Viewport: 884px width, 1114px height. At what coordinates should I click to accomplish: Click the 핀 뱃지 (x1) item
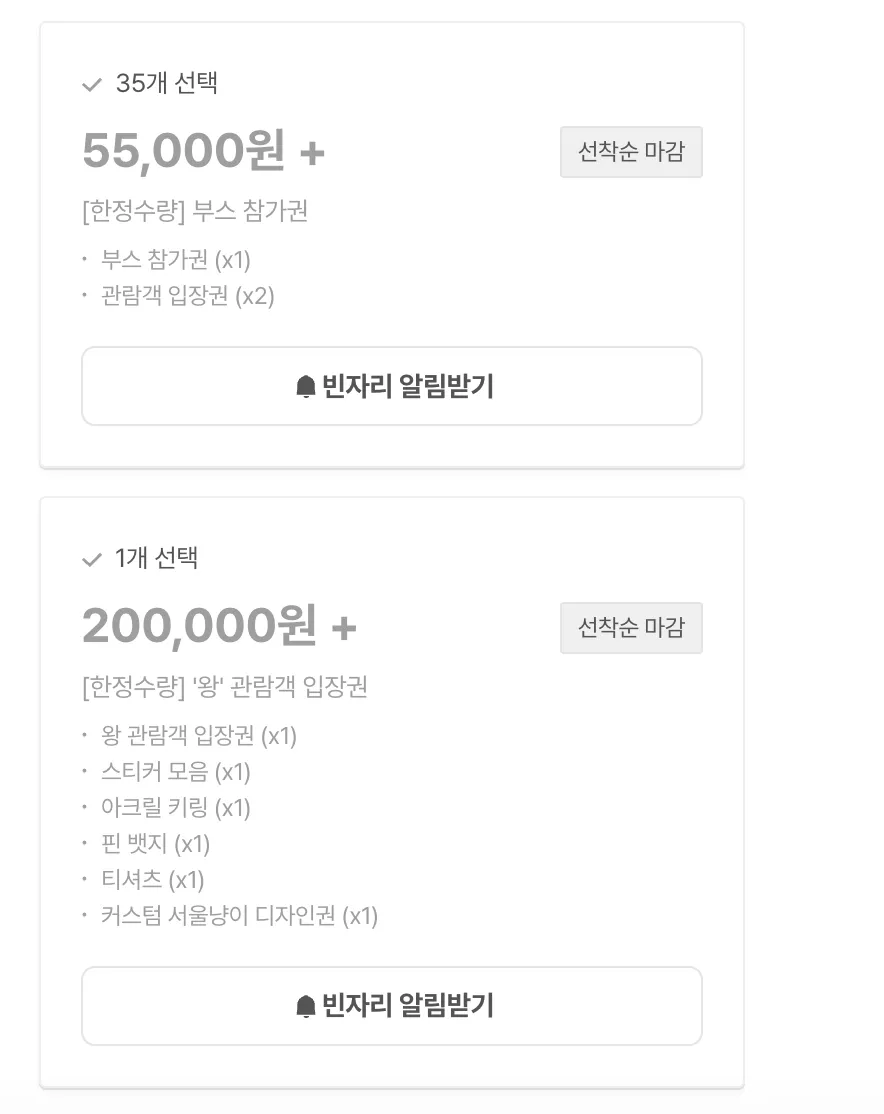(x=156, y=844)
